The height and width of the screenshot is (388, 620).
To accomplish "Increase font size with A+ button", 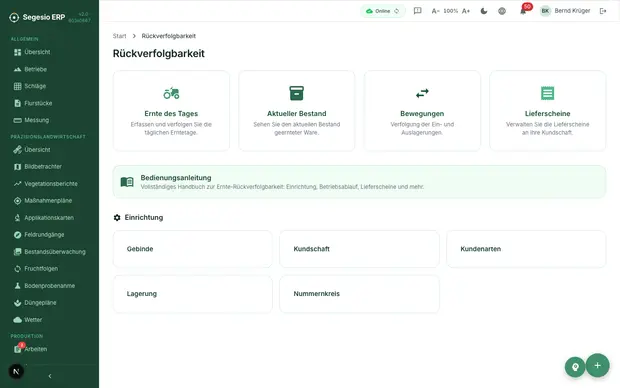I will pyautogui.click(x=466, y=11).
